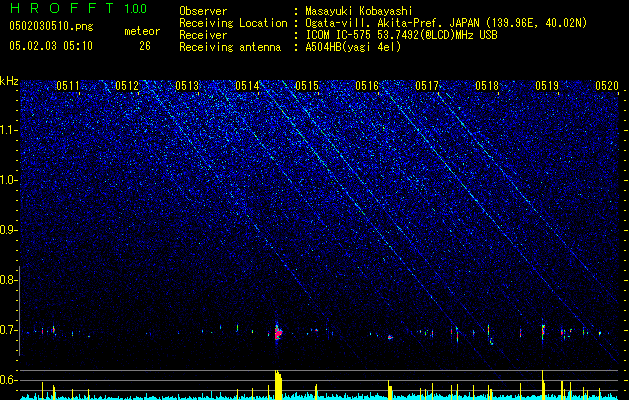The width and height of the screenshot is (629, 400).
Task: Click the 0513 time marker
Action: (x=187, y=86)
